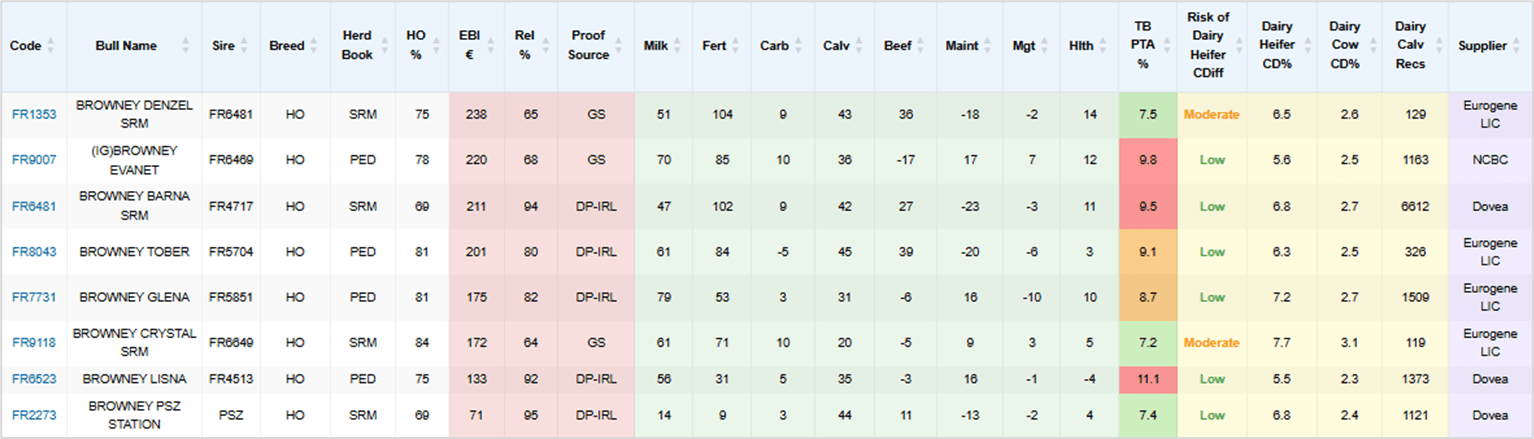Open bull record FR2273
The height and width of the screenshot is (439, 1534).
(34, 415)
